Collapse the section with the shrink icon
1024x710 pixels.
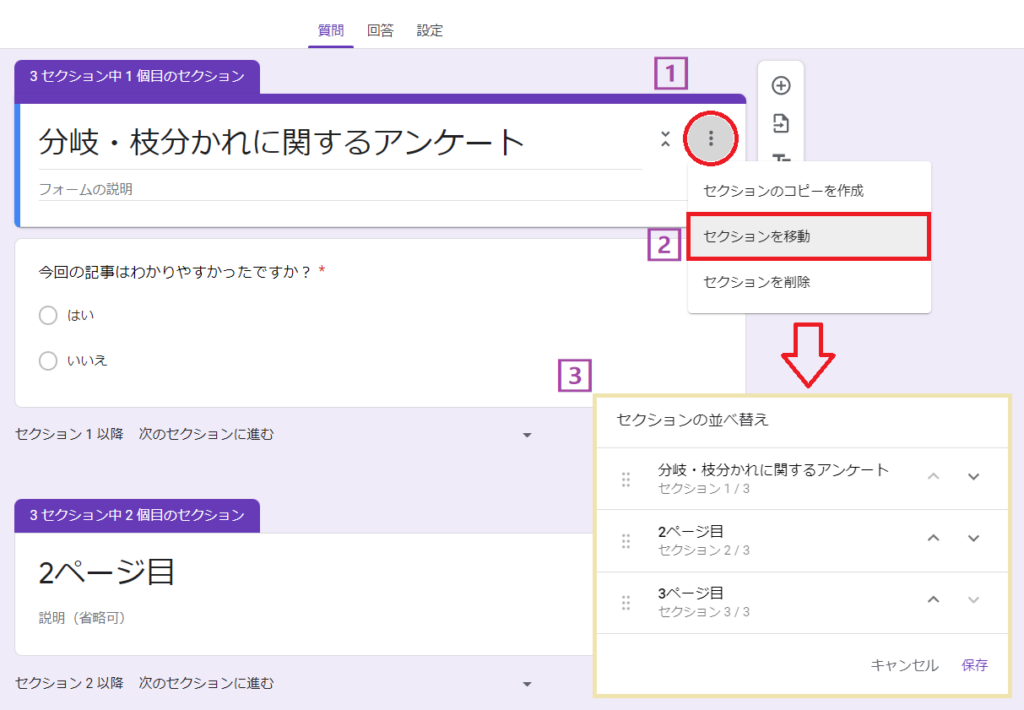(665, 139)
